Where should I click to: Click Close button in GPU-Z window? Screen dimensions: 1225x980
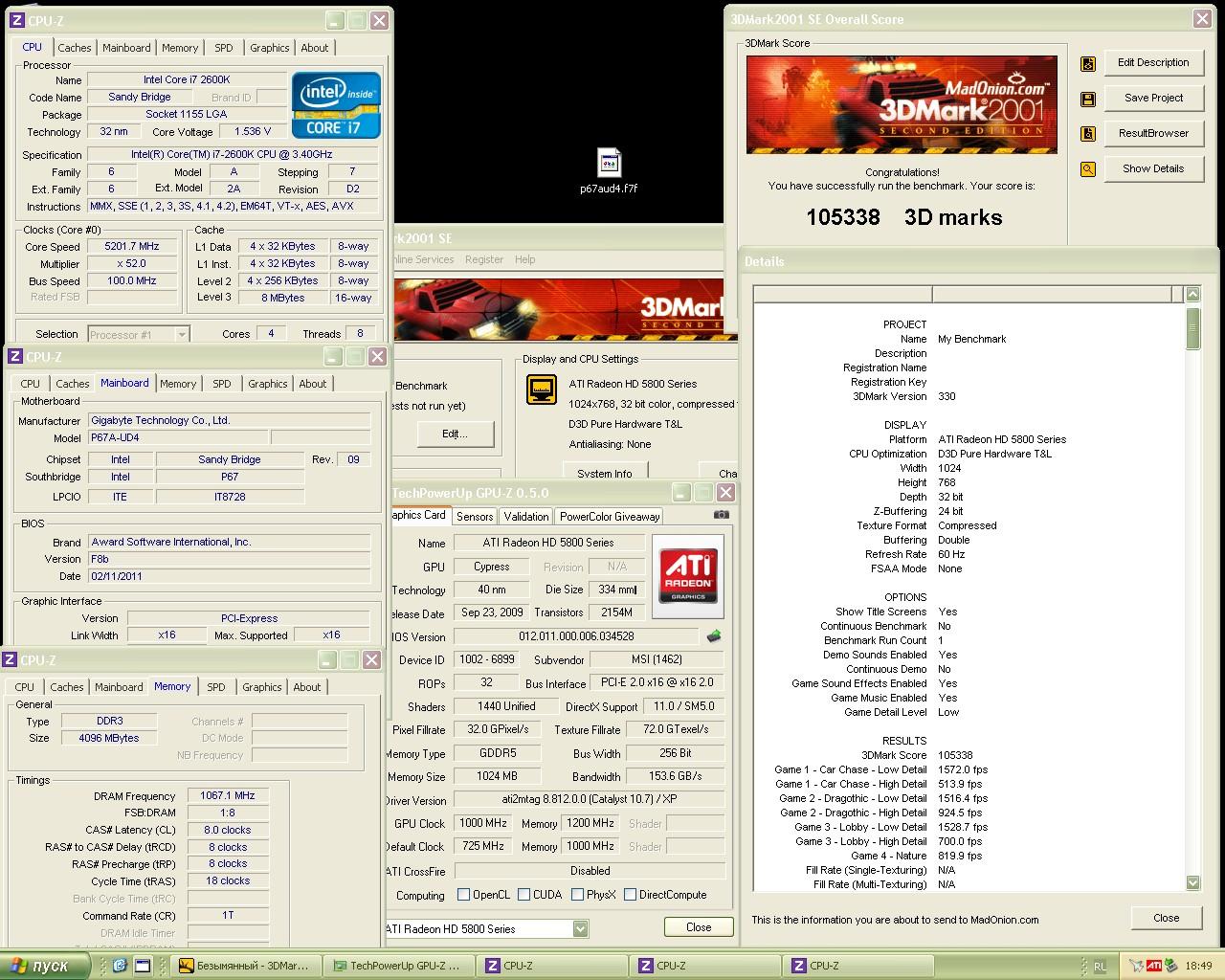(x=699, y=927)
